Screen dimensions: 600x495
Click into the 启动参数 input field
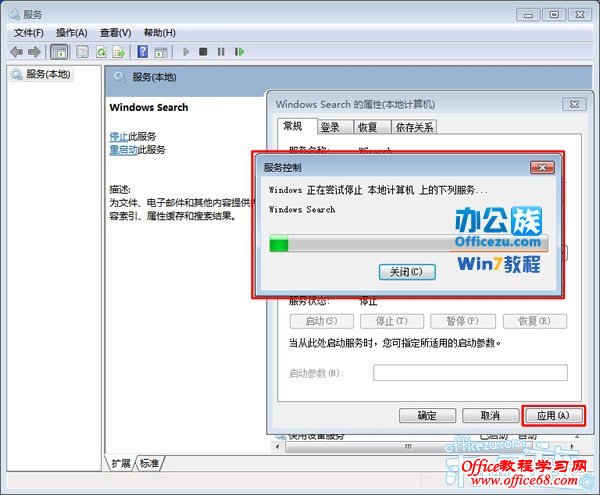[x=470, y=373]
